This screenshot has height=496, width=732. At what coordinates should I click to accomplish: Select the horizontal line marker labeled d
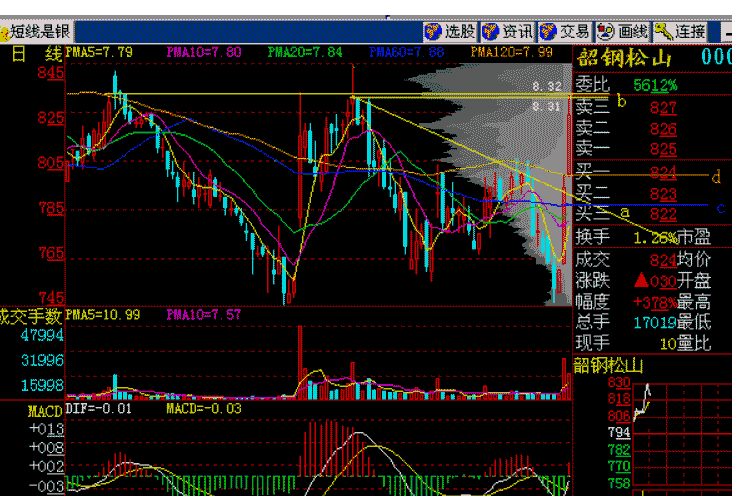(x=716, y=177)
